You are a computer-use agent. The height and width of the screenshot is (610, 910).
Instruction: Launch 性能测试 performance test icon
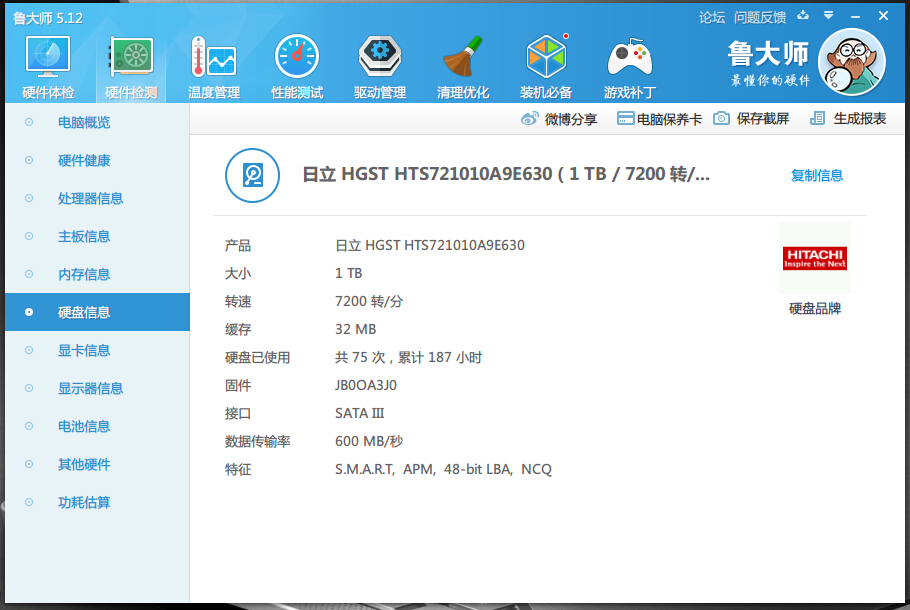(x=297, y=56)
